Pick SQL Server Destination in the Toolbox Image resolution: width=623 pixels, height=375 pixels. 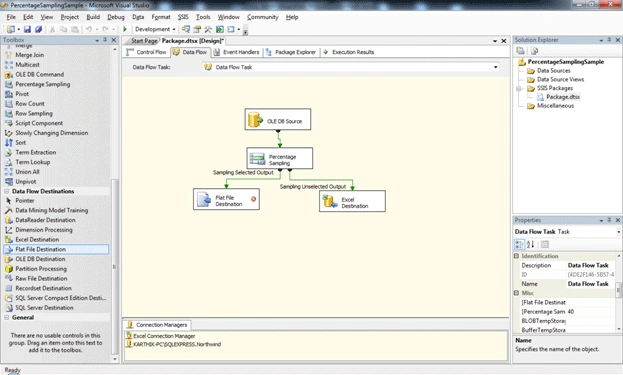[x=44, y=307]
